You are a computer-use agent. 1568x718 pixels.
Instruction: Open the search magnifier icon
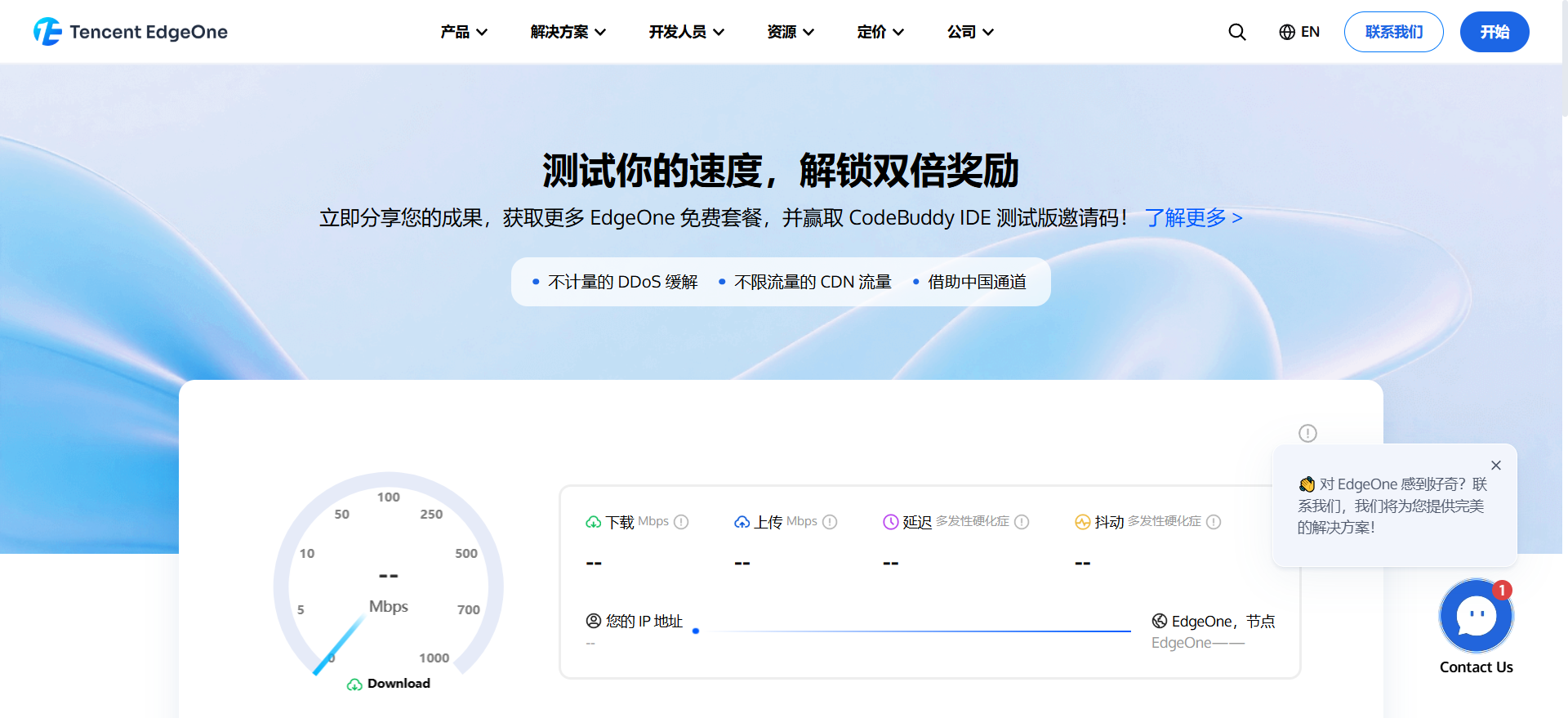[1237, 32]
